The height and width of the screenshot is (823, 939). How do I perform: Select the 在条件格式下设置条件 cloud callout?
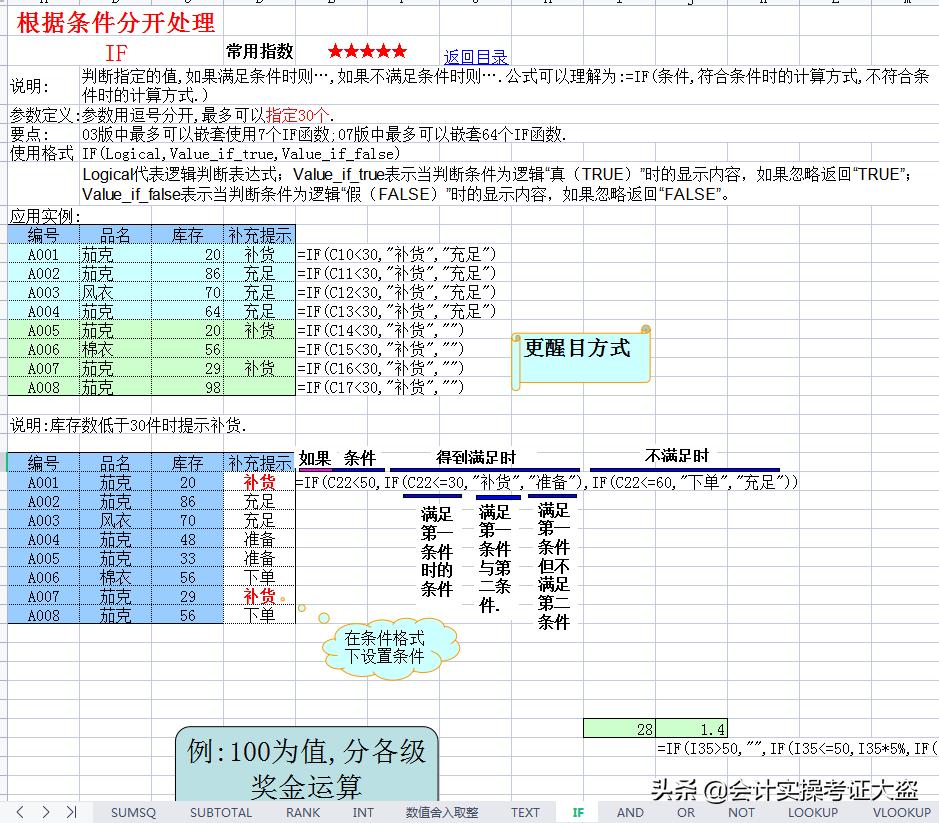[388, 649]
